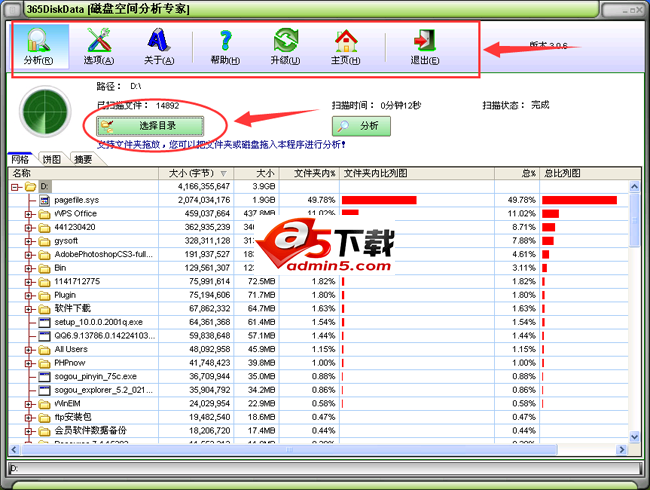Select the D: drive folder icon

click(x=30, y=187)
